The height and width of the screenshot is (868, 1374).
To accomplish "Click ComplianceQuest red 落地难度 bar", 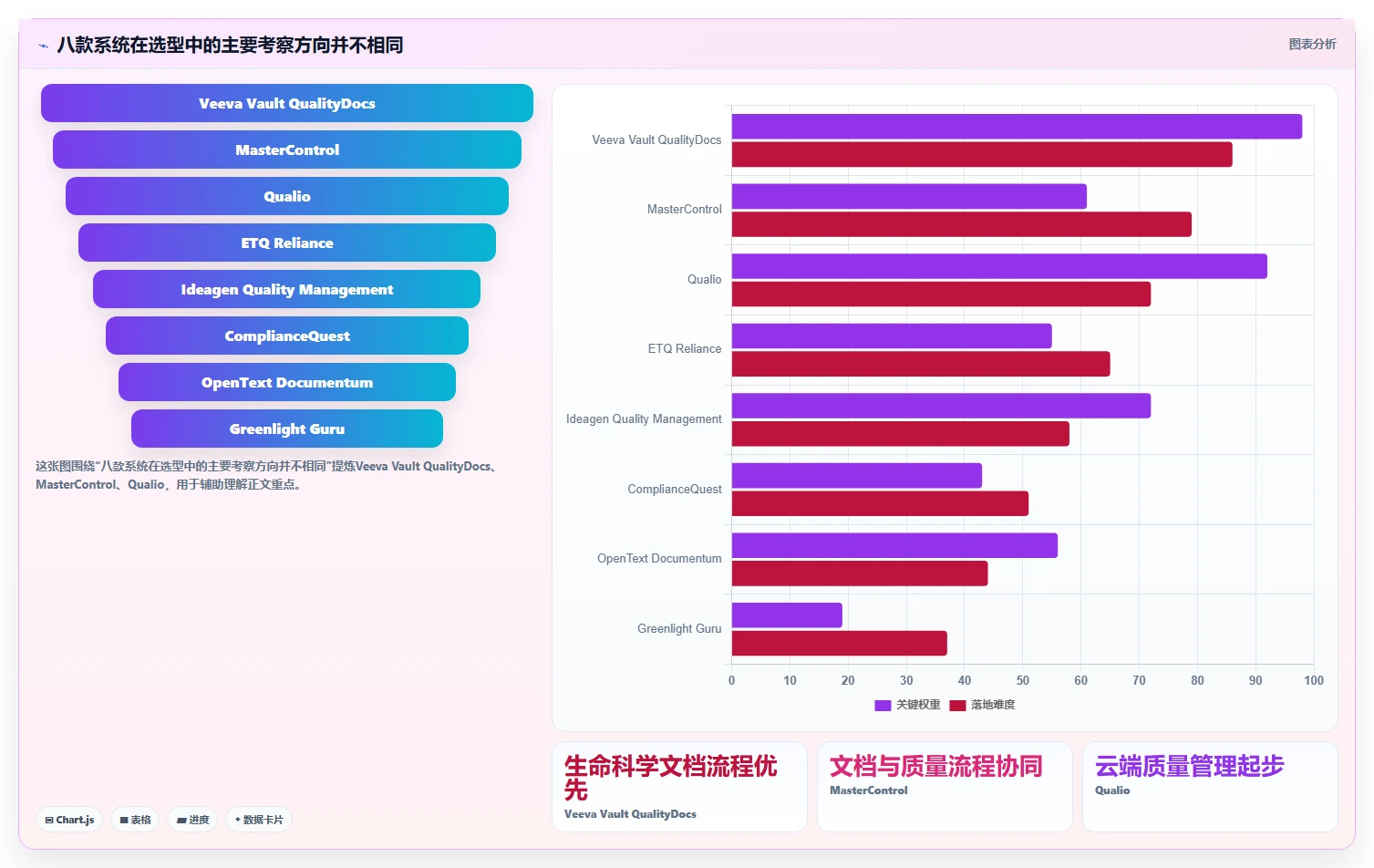I will pyautogui.click(x=880, y=503).
